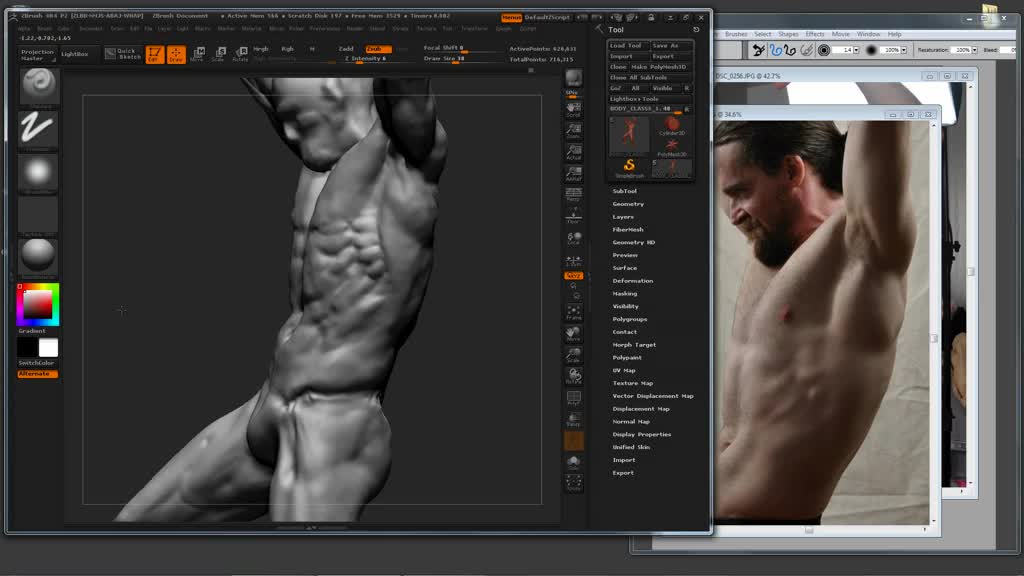
Task: Toggle the Transp transparency icon
Action: (573, 419)
